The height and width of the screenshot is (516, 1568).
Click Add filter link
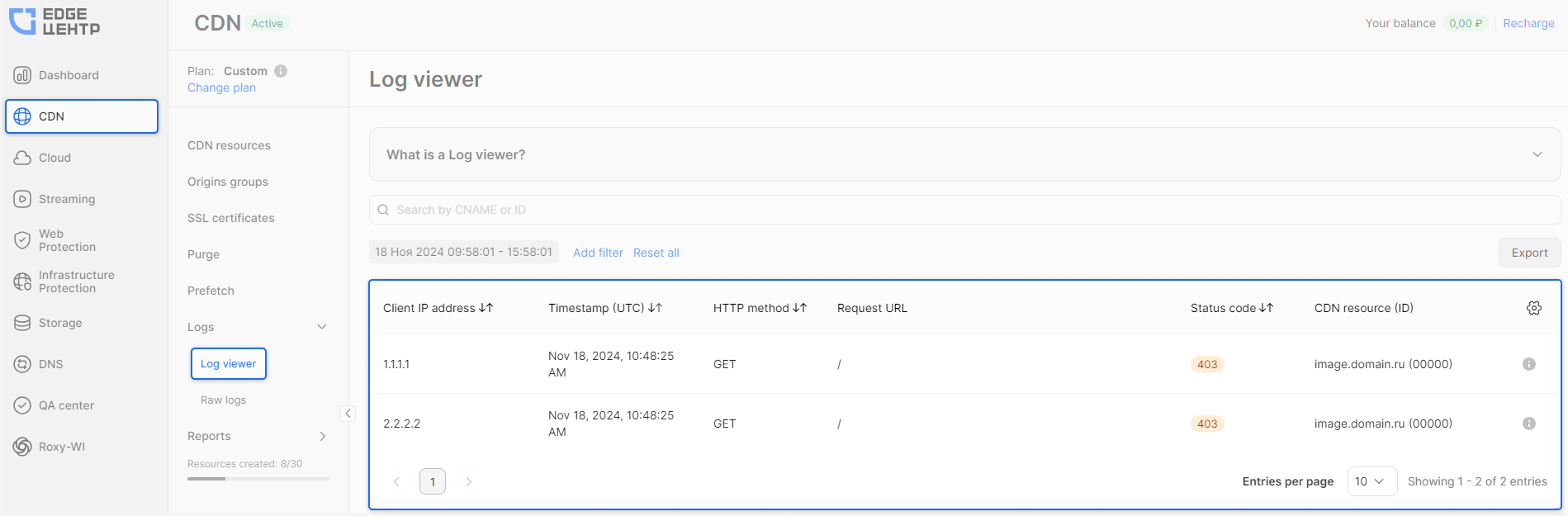[x=598, y=253]
